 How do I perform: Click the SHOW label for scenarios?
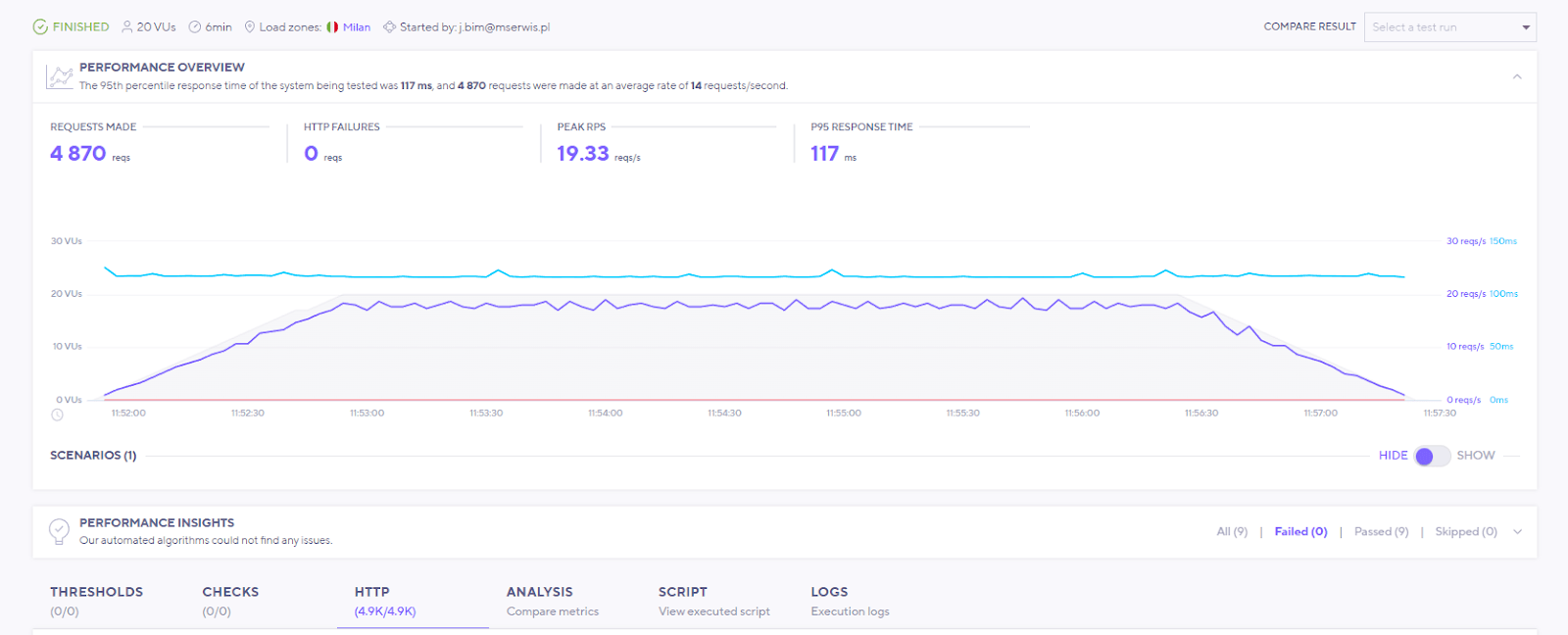[x=1476, y=456]
